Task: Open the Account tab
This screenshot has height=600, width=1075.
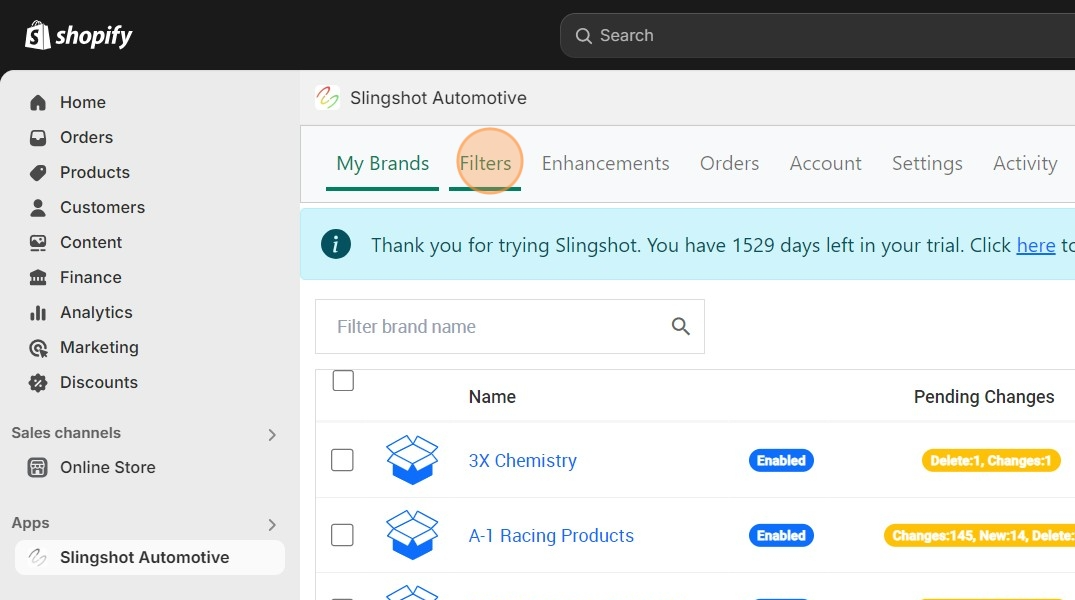Action: (825, 163)
